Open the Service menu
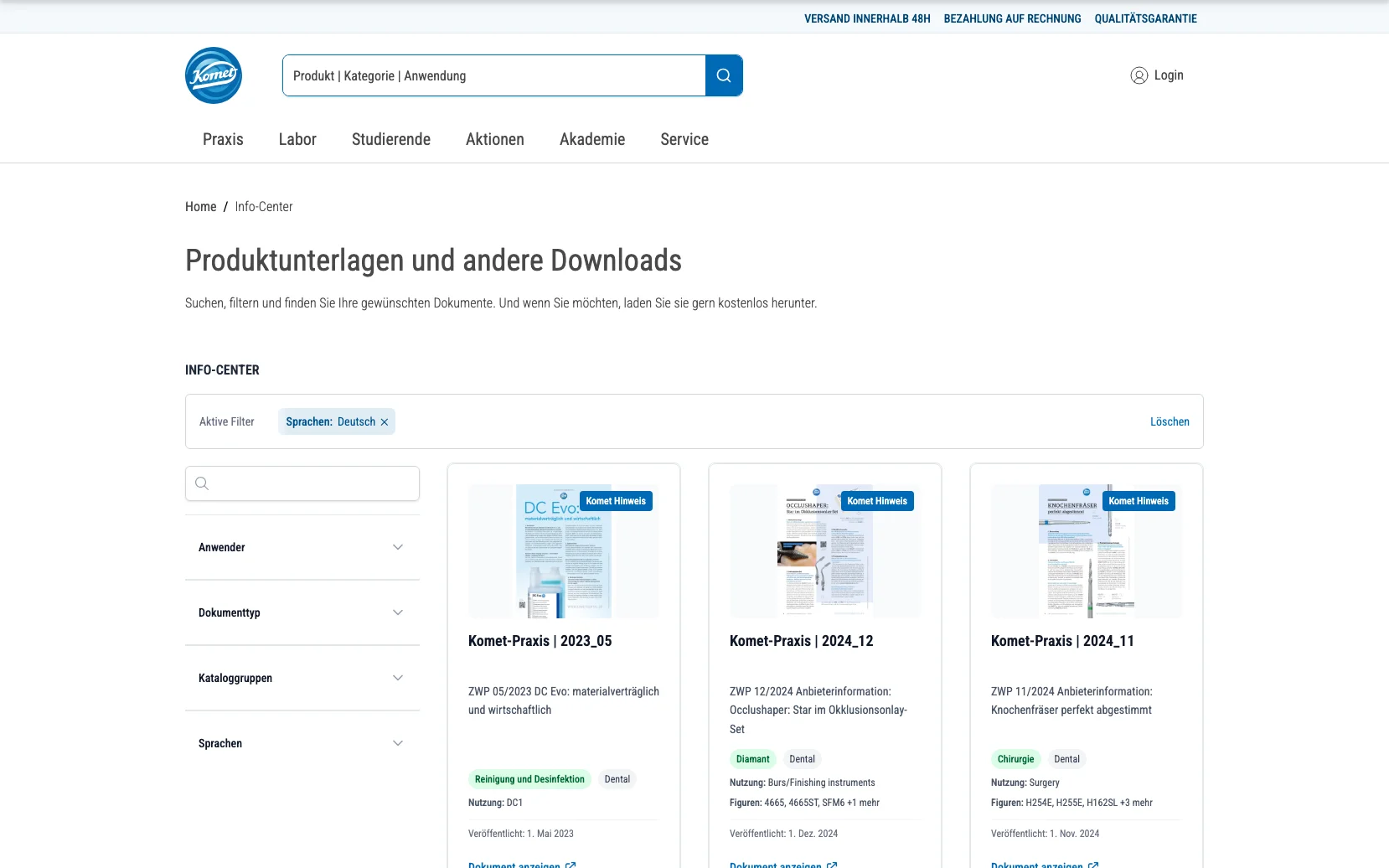This screenshot has width=1389, height=868. point(684,139)
